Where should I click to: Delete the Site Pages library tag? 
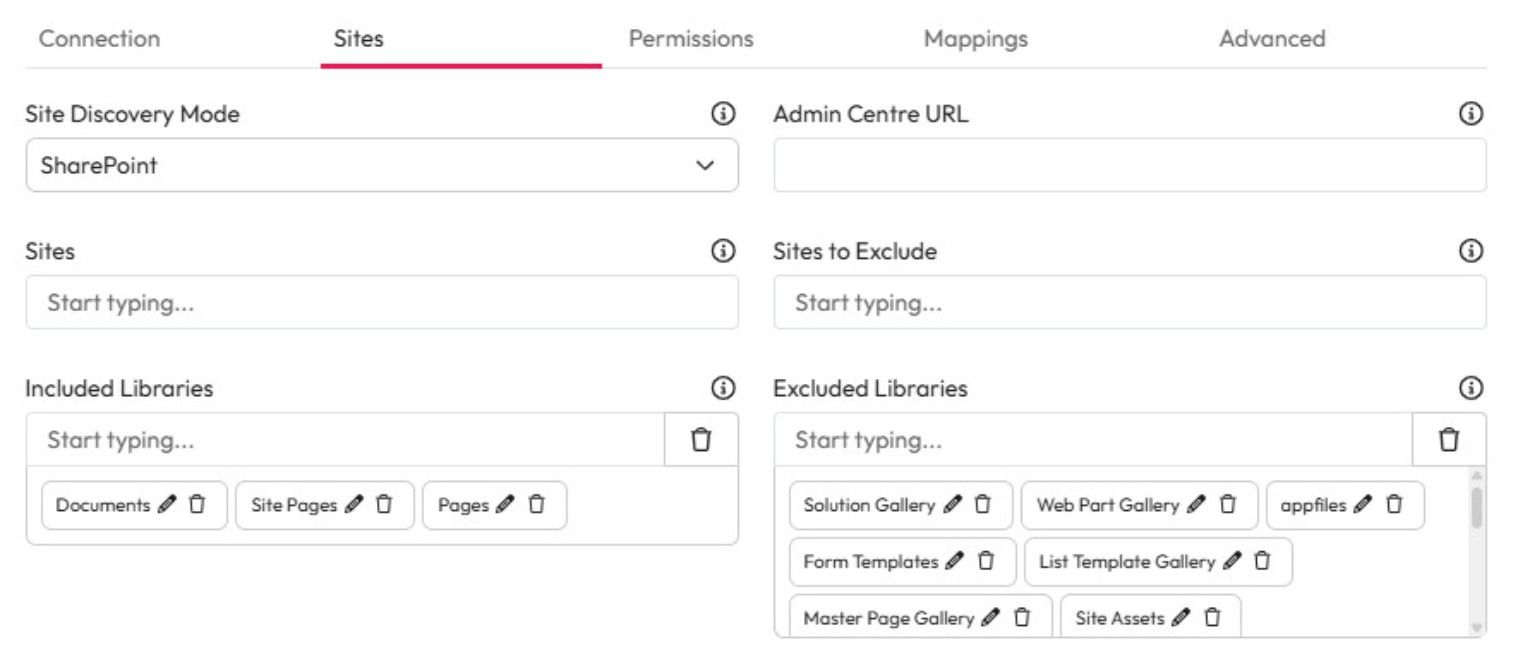point(384,505)
